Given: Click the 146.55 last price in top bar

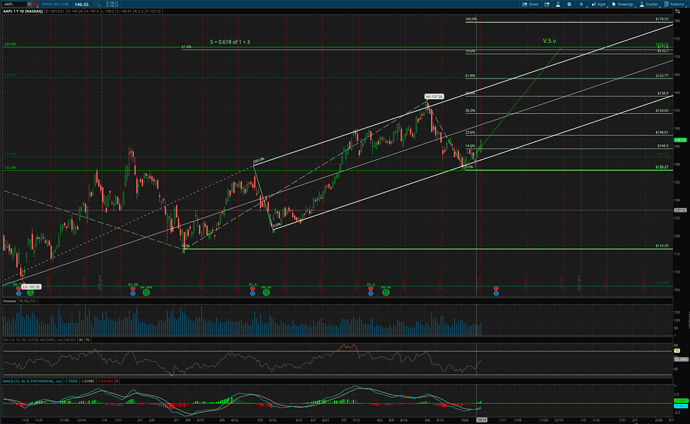Looking at the screenshot, I should 81,4.
